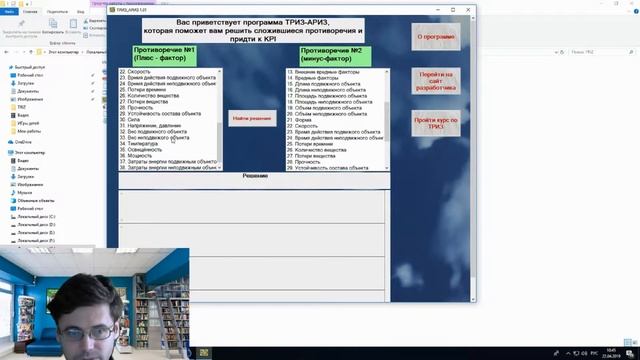Open 'Быстрый доступ' in Explorer sidebar
The height and width of the screenshot is (360, 640).
pos(29,67)
